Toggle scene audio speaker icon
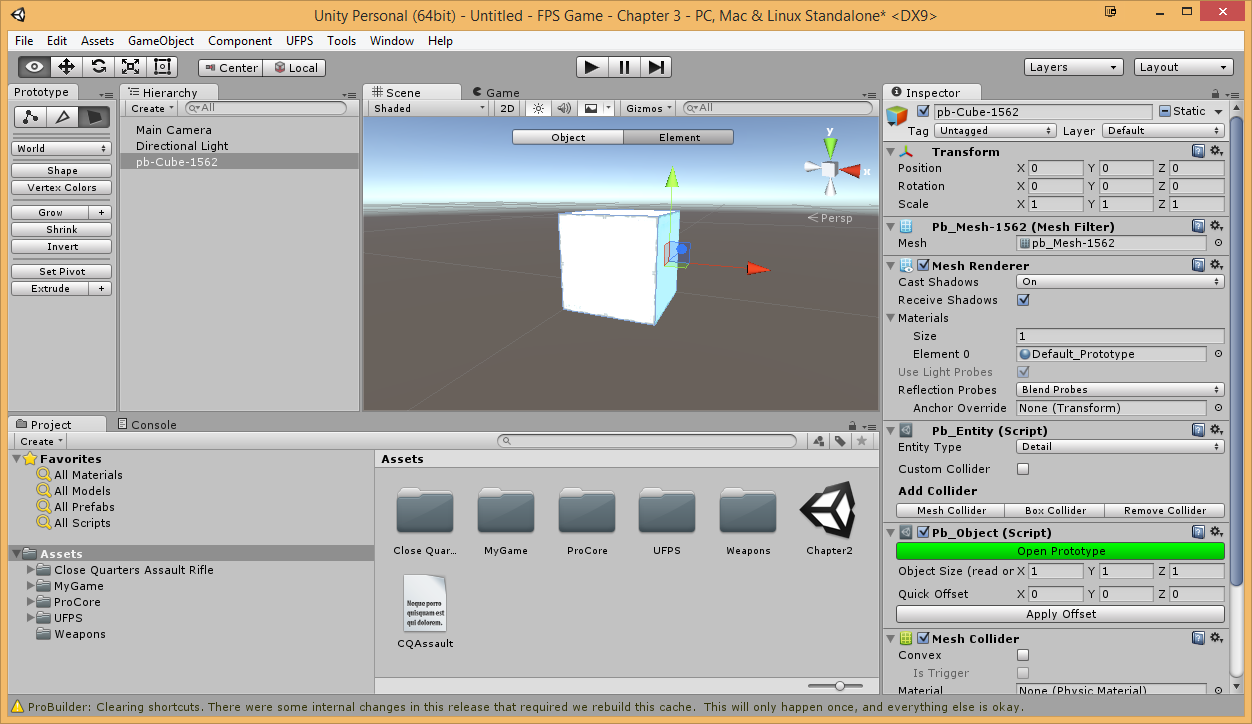Screen dimensions: 1252x724 (564, 108)
